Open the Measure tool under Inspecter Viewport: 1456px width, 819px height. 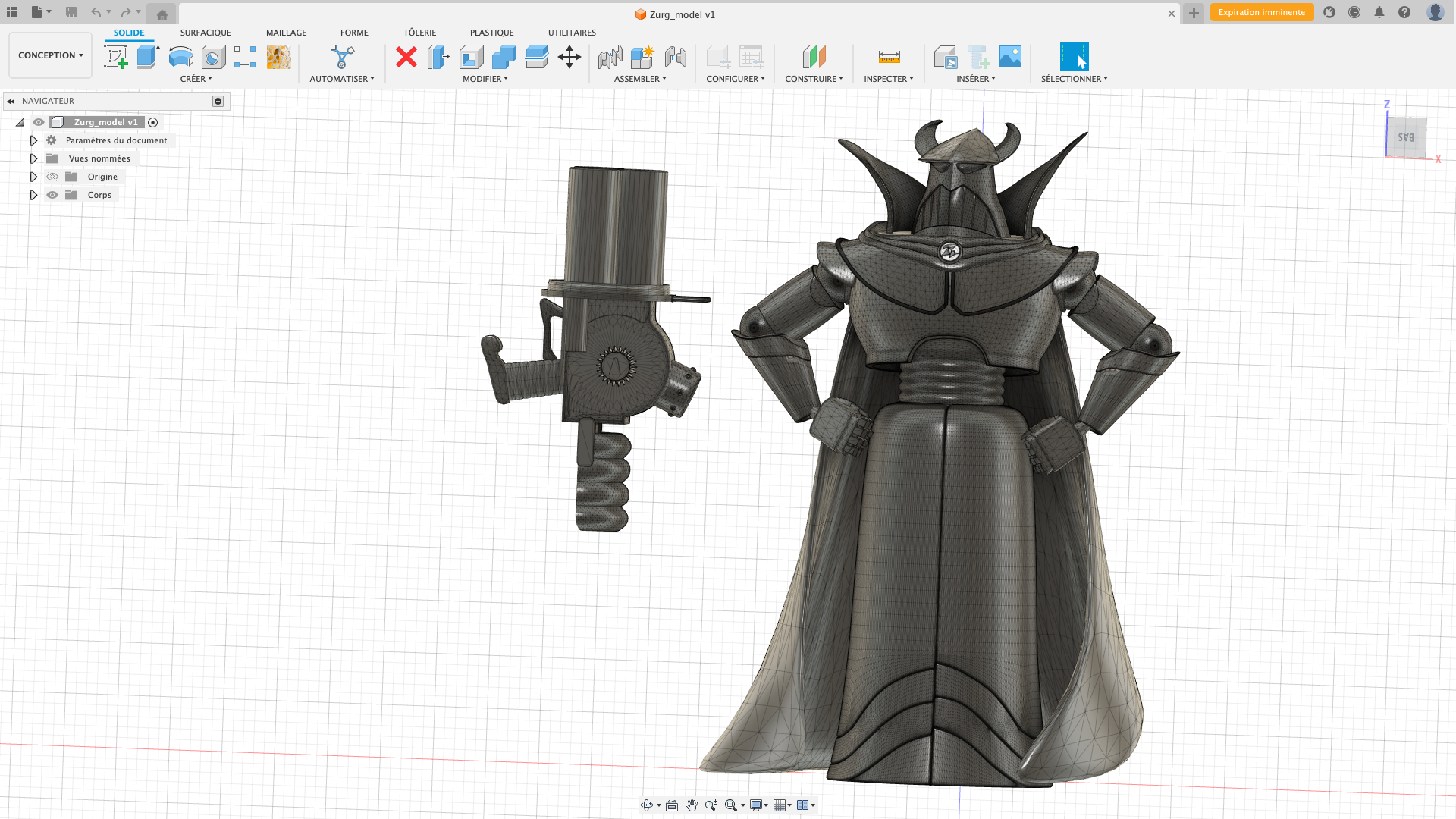[x=887, y=57]
